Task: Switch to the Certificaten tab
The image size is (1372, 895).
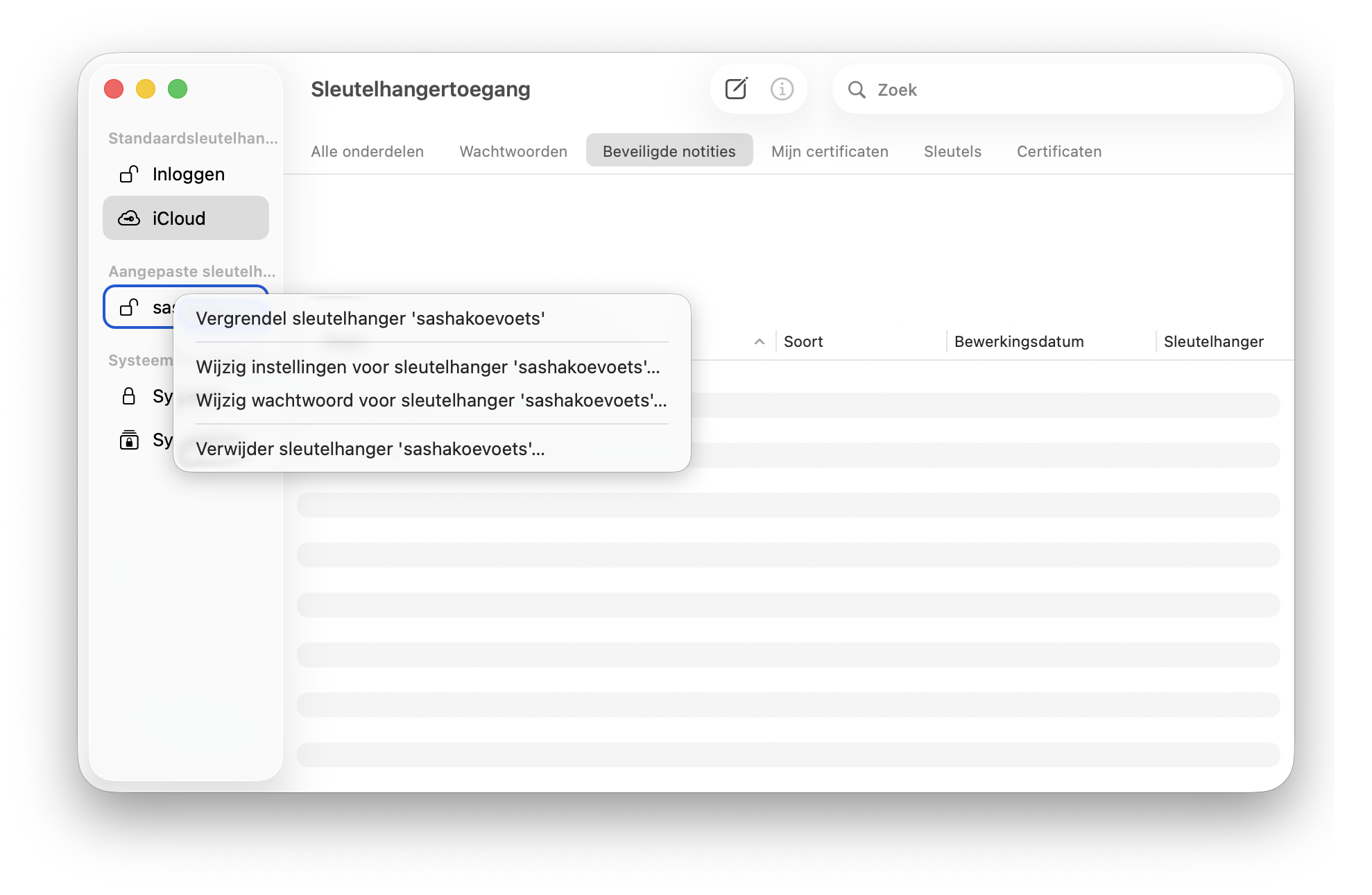Action: [x=1059, y=151]
